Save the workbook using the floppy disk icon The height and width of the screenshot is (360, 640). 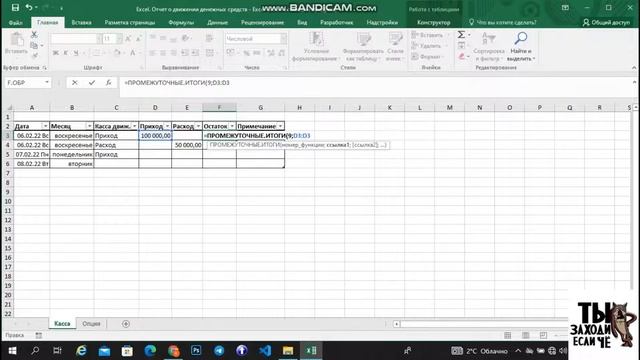coord(15,7)
